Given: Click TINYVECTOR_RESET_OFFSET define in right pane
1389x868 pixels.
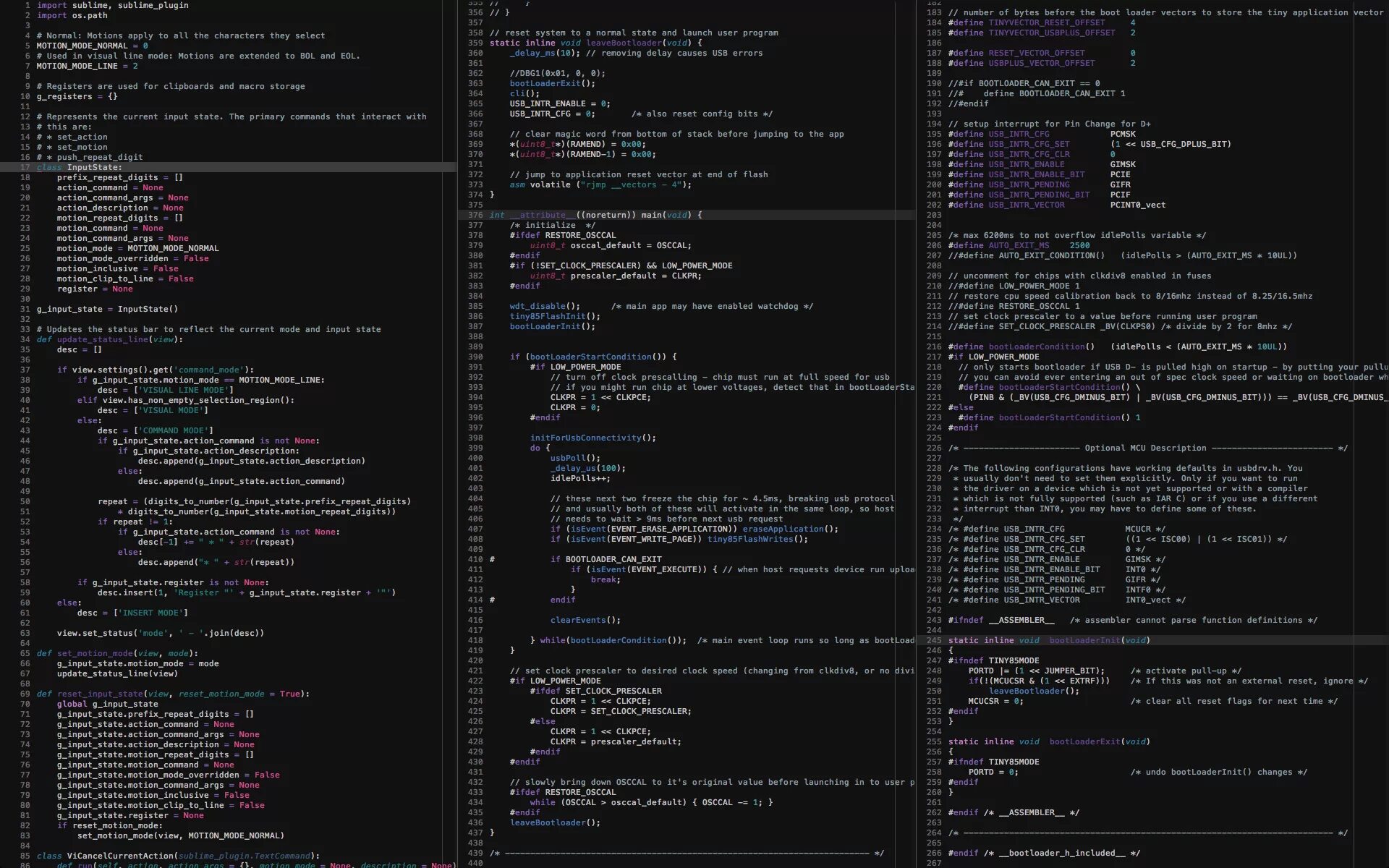Looking at the screenshot, I should 1046,22.
